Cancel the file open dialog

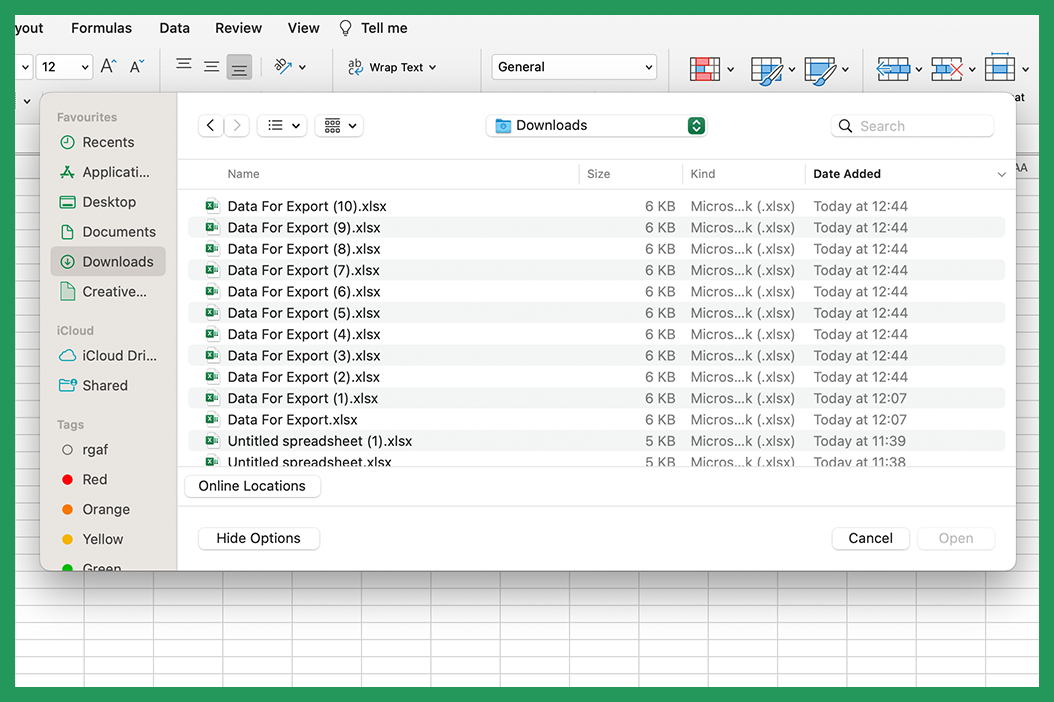(870, 538)
